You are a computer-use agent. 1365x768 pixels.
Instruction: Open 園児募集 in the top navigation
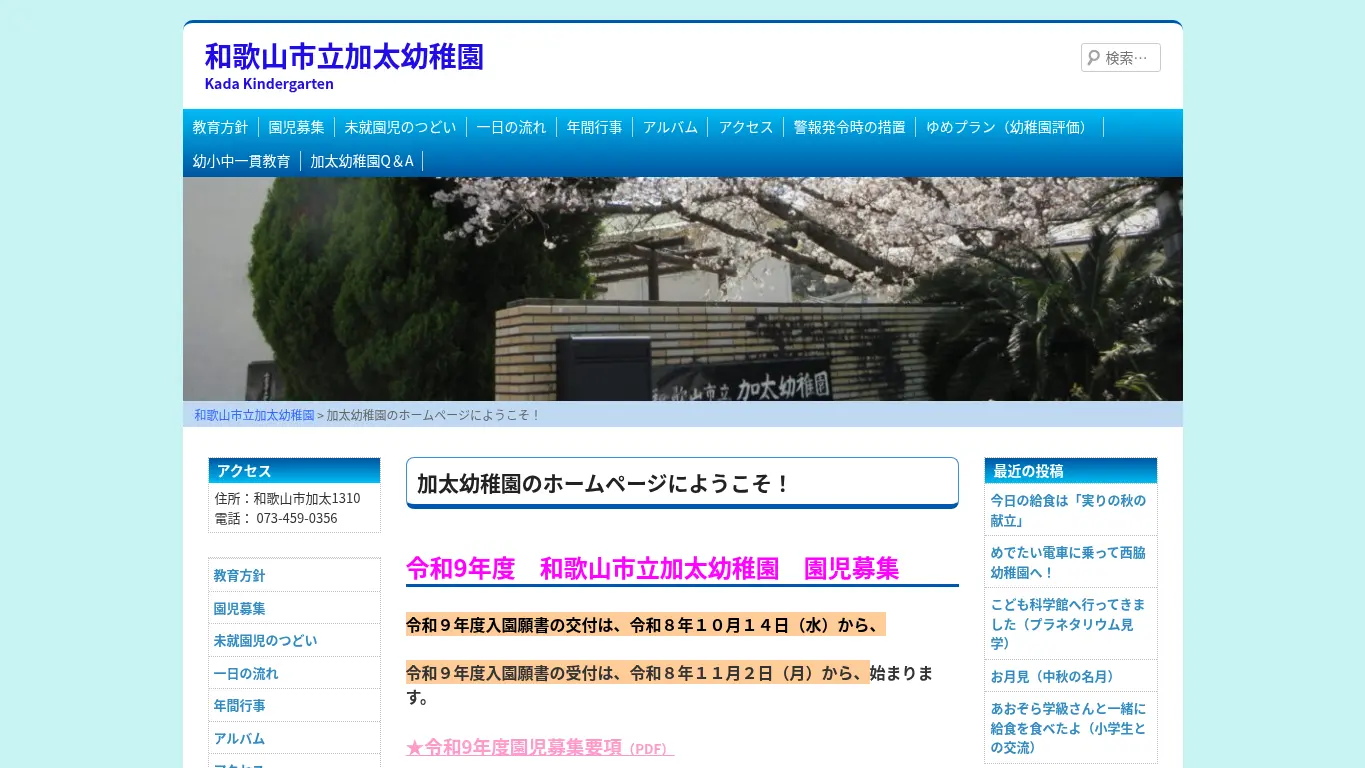pos(296,127)
